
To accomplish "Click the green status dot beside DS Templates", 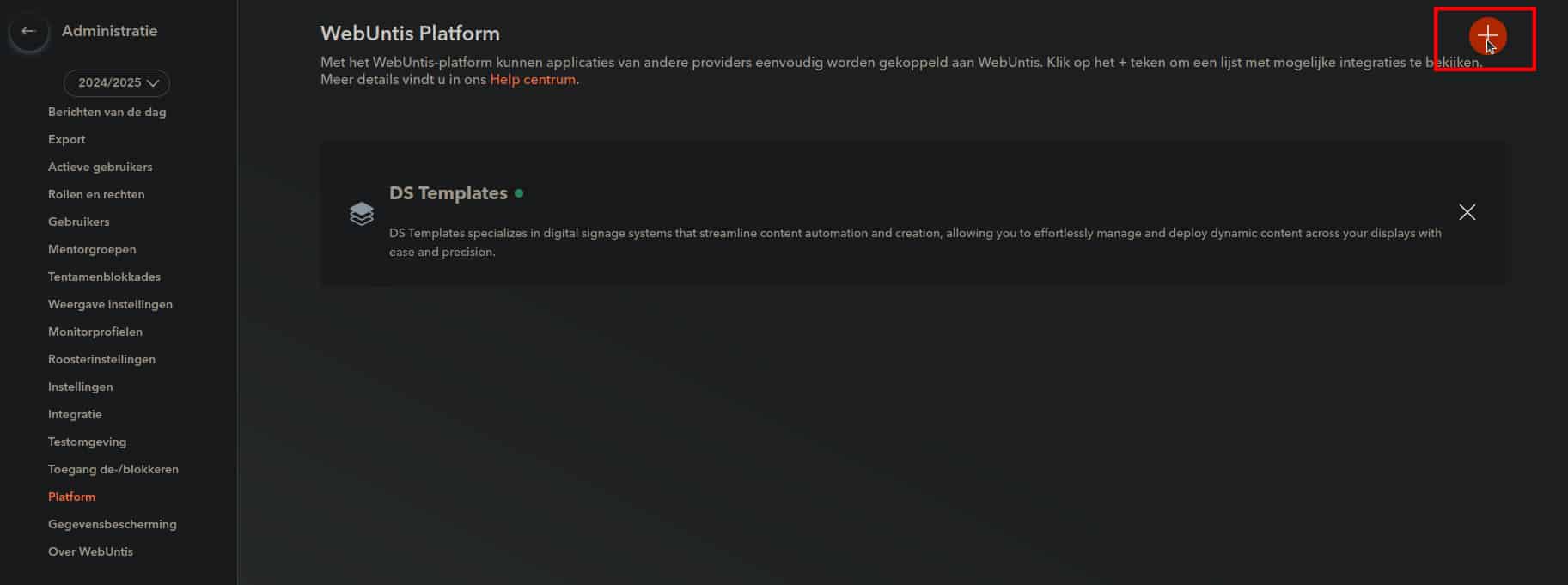I will coord(519,193).
